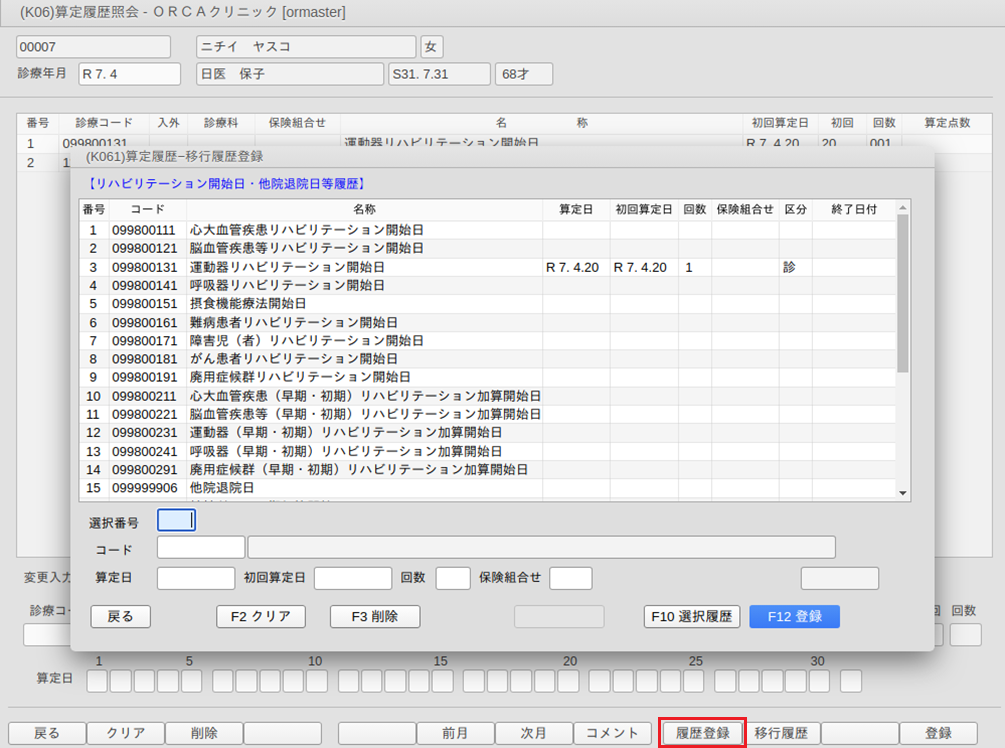Click the 初回算定日 input field
This screenshot has height=748, width=1005.
(352, 578)
